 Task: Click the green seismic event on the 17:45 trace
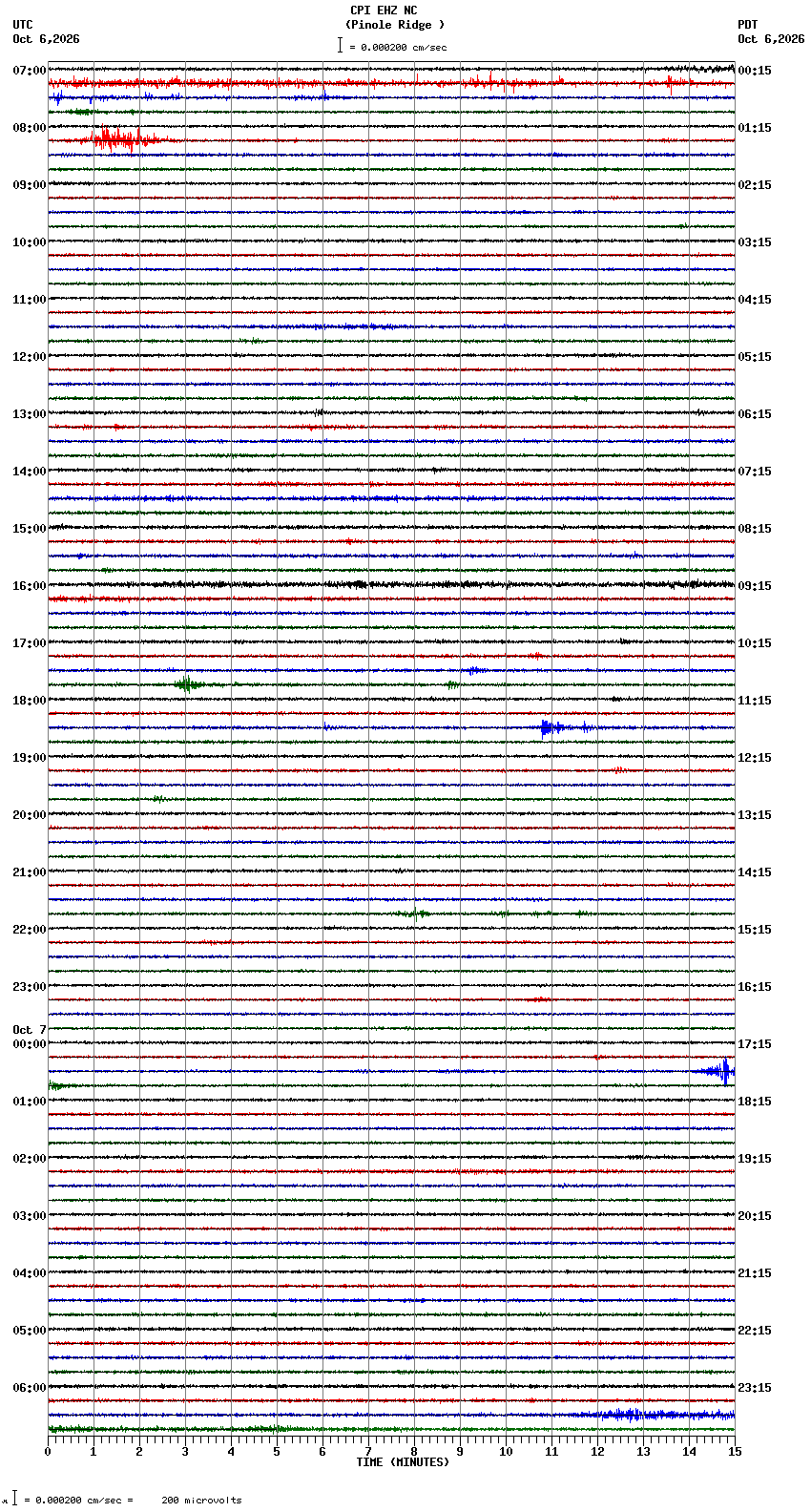[187, 684]
